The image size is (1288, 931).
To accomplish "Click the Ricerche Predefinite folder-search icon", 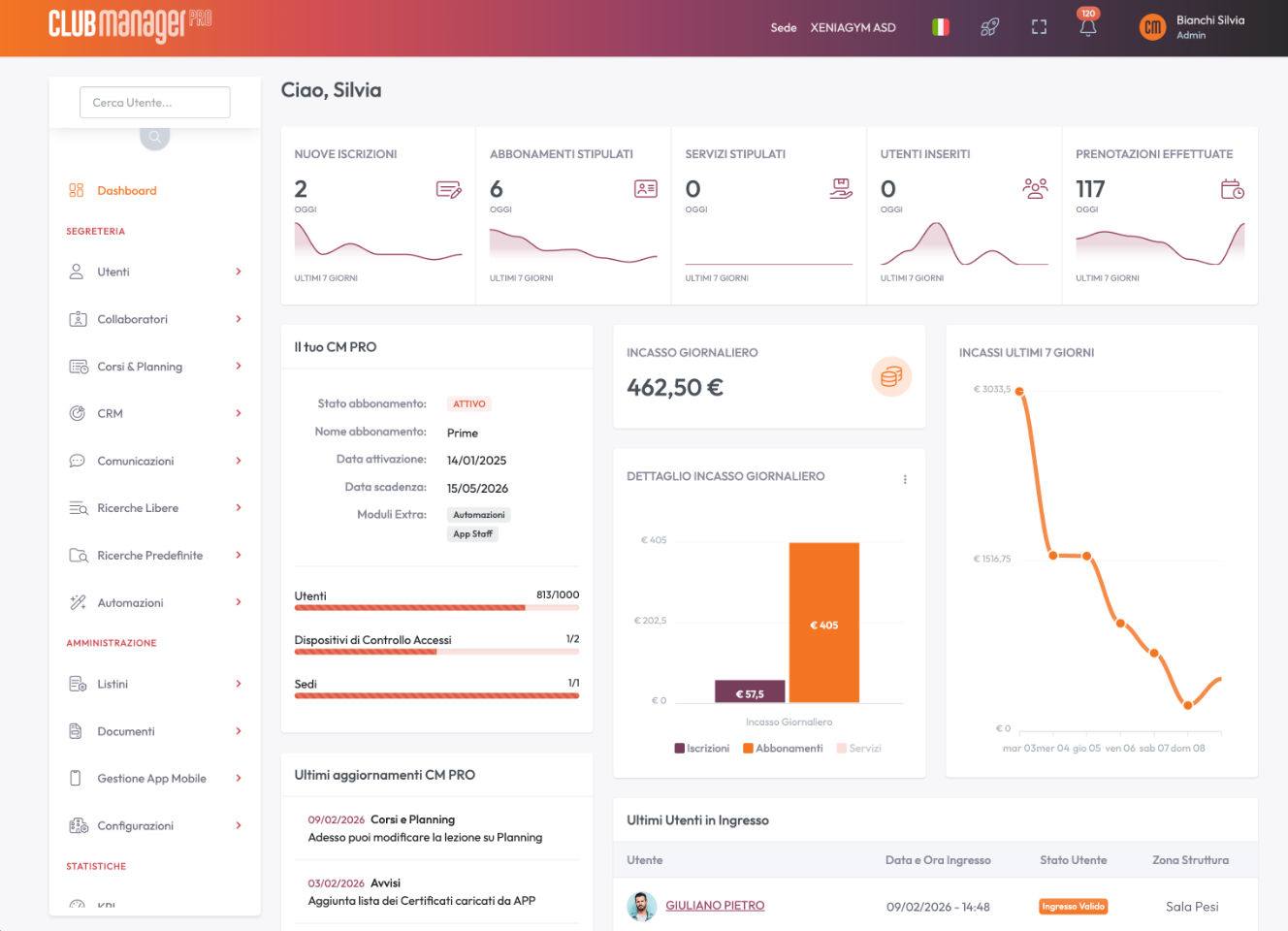I will click(x=79, y=556).
